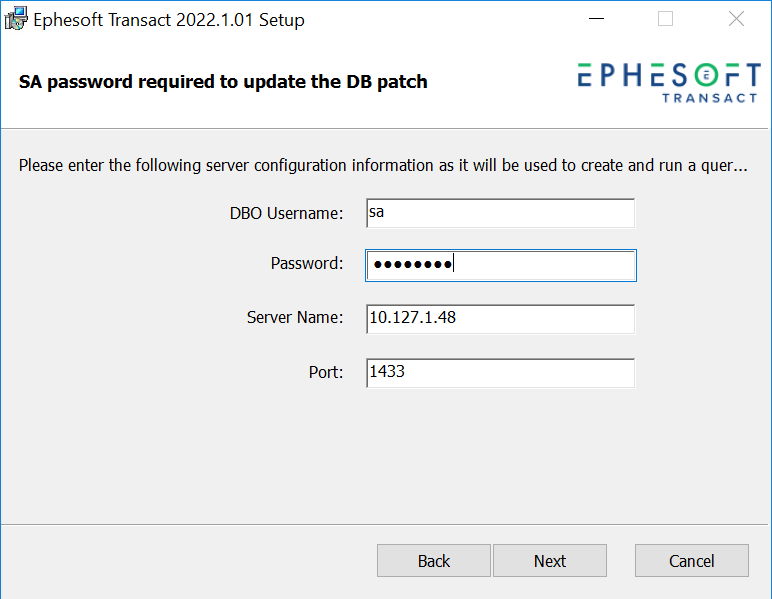Close the Ephesoft Transact Setup window
Viewport: 772px width, 599px height.
point(736,19)
